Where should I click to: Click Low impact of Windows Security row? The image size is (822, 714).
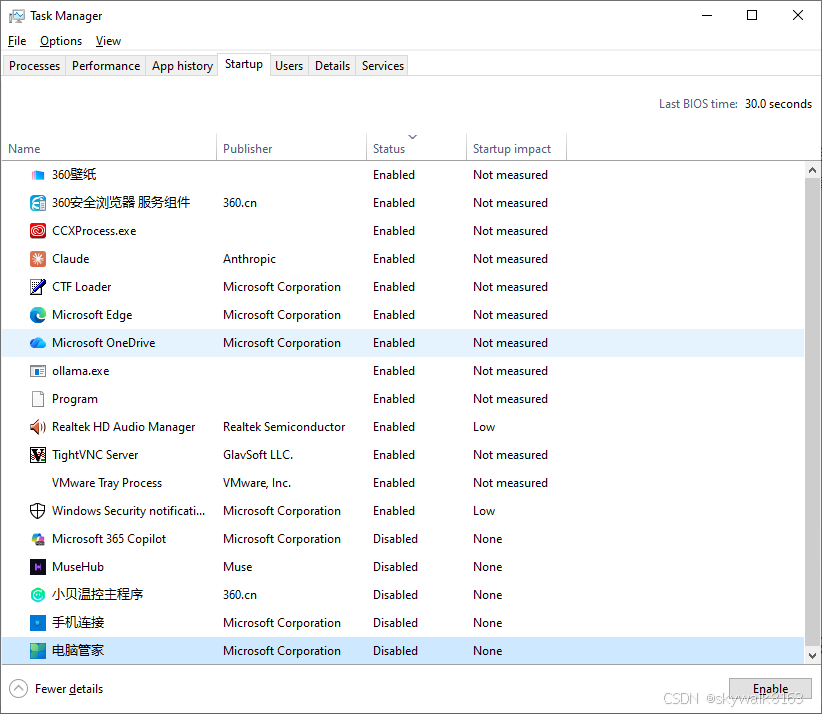click(x=484, y=511)
